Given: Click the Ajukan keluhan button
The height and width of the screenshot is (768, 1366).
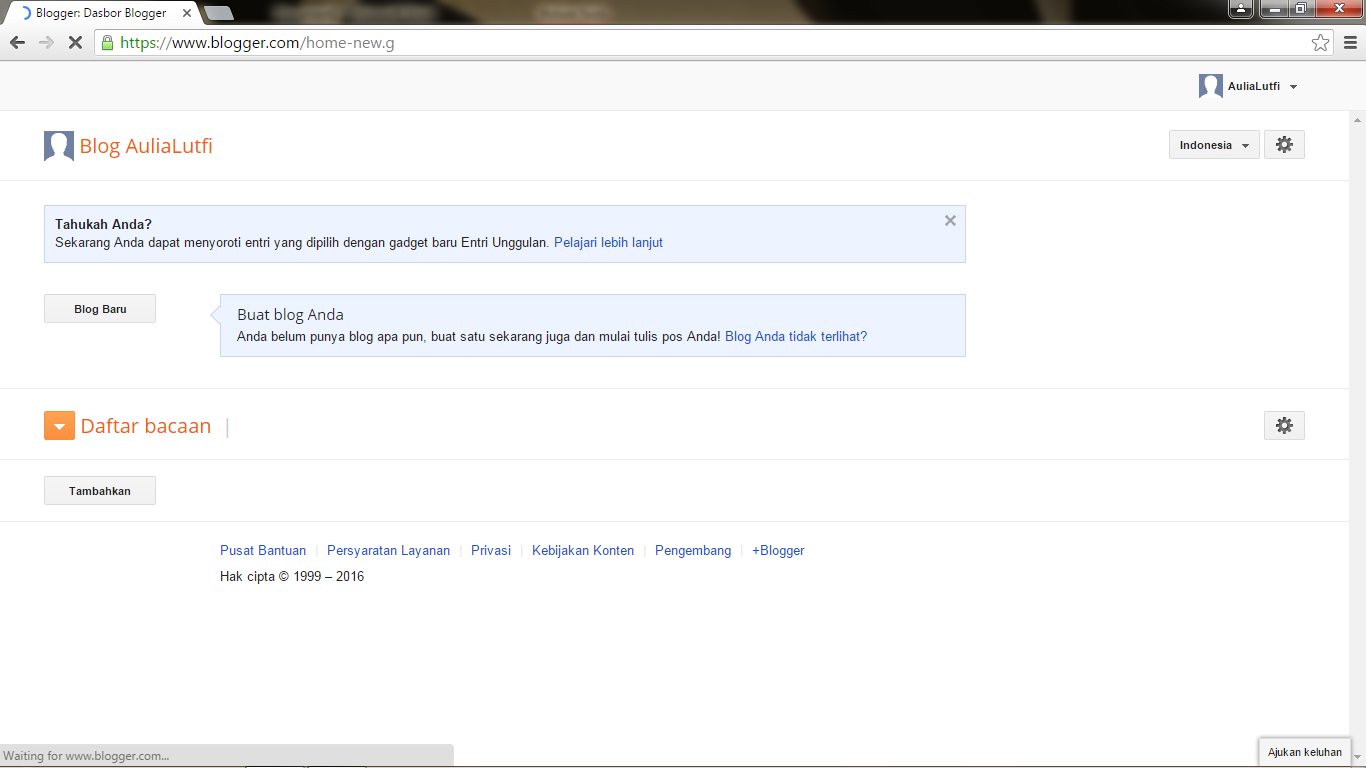Looking at the screenshot, I should tap(1305, 752).
